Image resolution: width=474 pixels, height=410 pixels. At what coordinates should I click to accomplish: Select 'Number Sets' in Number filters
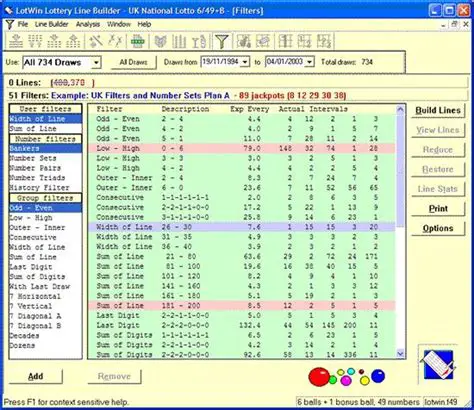tap(45, 158)
